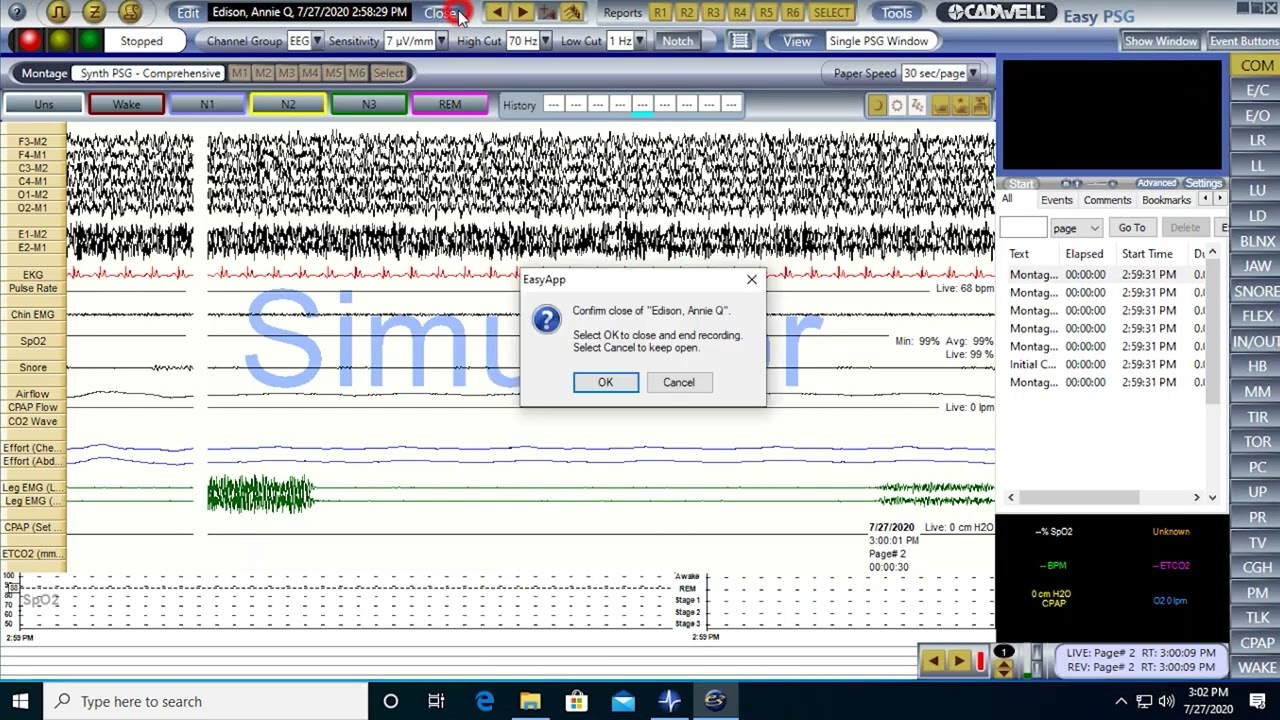Click the COM event button

tap(1256, 66)
